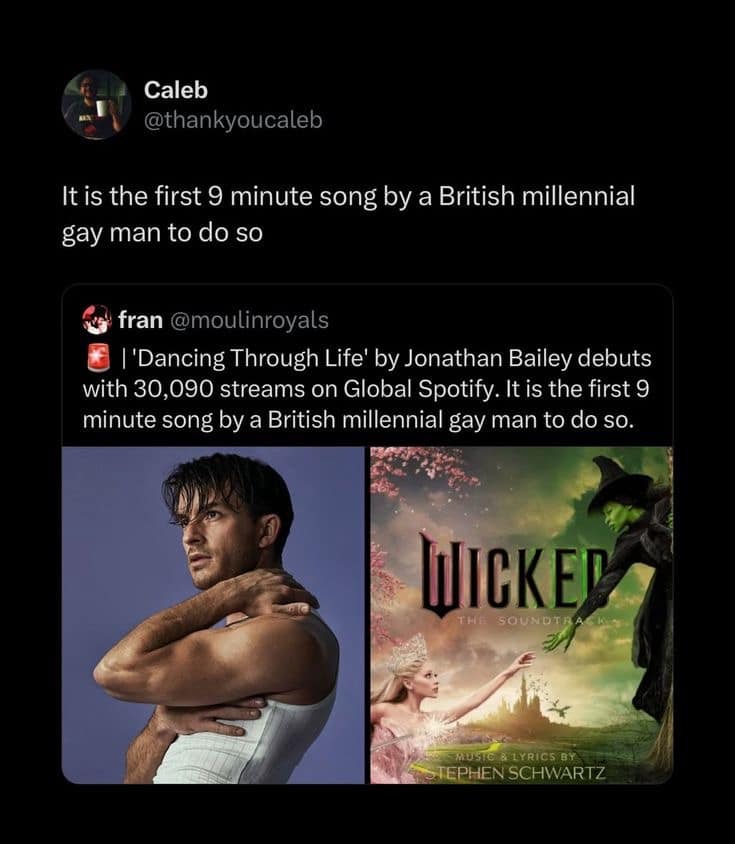The height and width of the screenshot is (844, 735).
Task: Open Caleb's profile avatar picture
Action: tap(96, 104)
